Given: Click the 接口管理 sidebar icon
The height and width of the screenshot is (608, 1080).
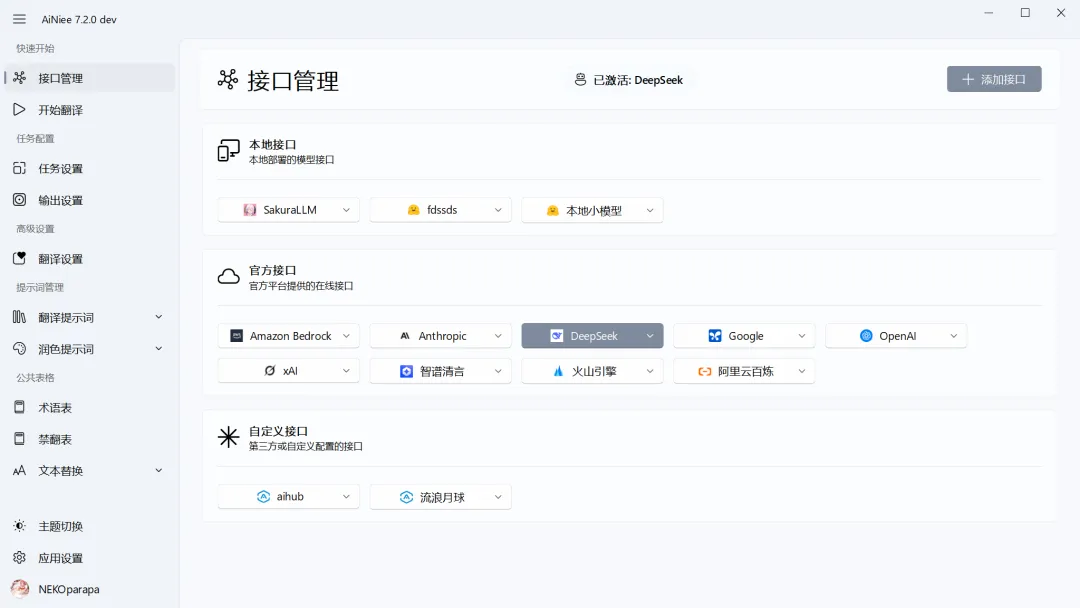Looking at the screenshot, I should tap(19, 78).
